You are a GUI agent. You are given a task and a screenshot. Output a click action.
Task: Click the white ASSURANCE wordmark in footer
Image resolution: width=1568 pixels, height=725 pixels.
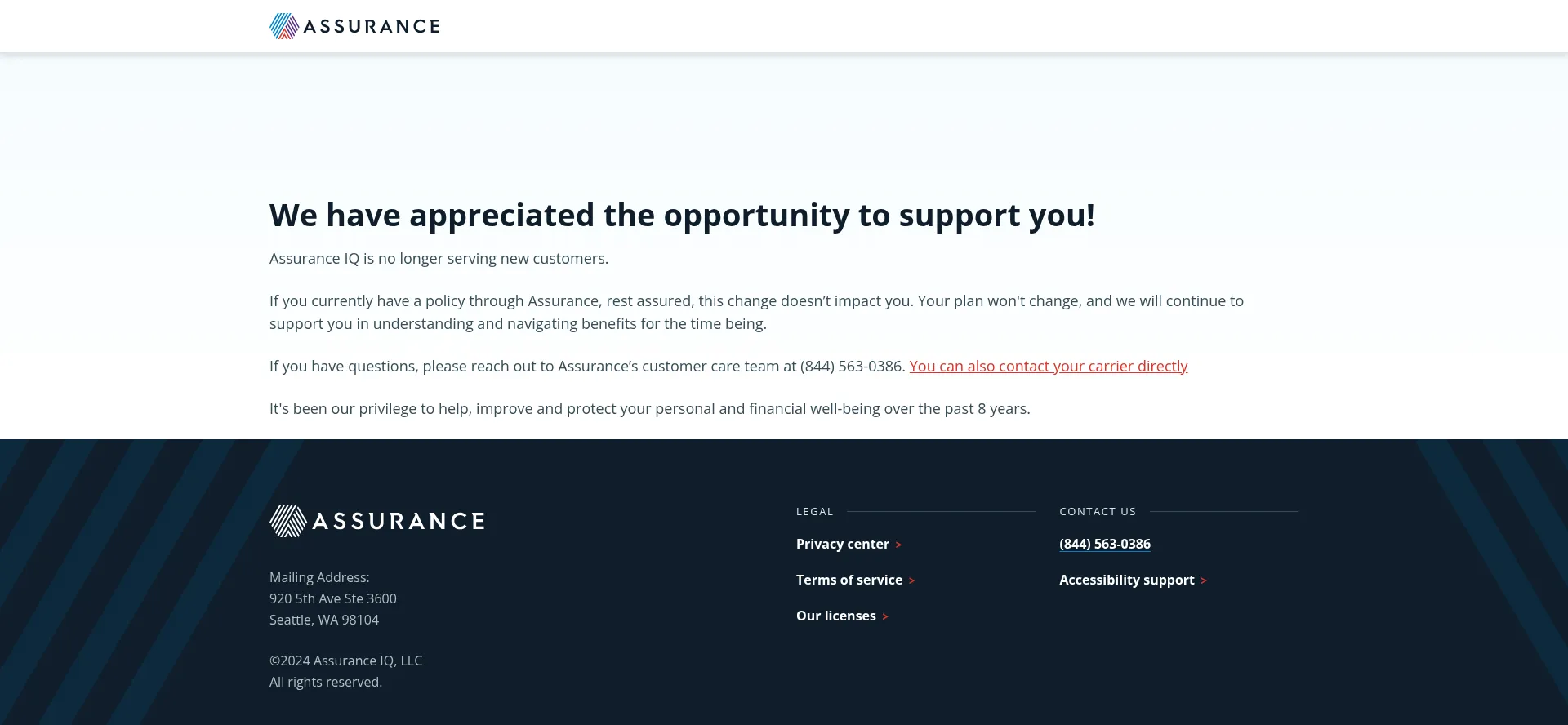point(399,522)
